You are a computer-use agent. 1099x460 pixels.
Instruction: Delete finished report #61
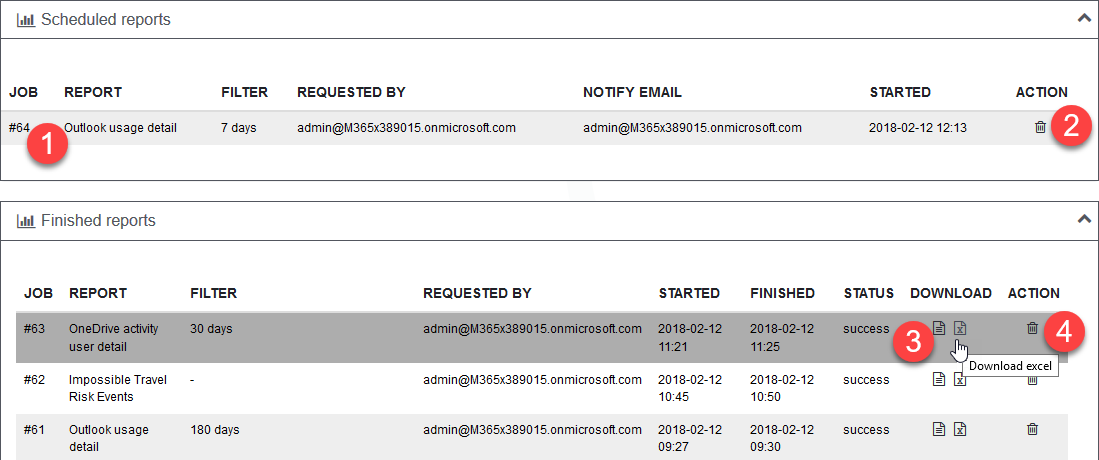1032,429
